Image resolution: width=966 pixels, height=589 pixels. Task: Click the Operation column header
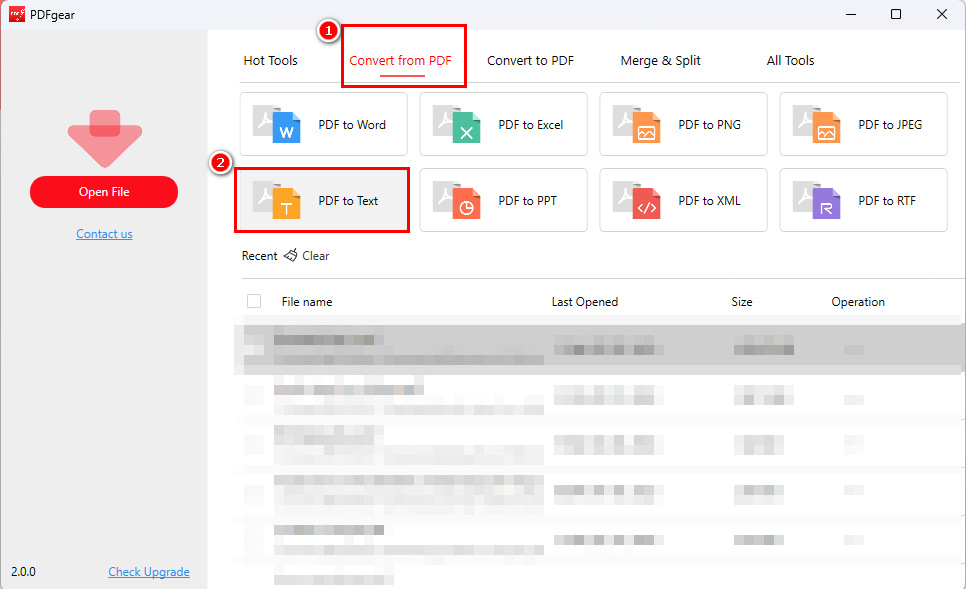[858, 302]
